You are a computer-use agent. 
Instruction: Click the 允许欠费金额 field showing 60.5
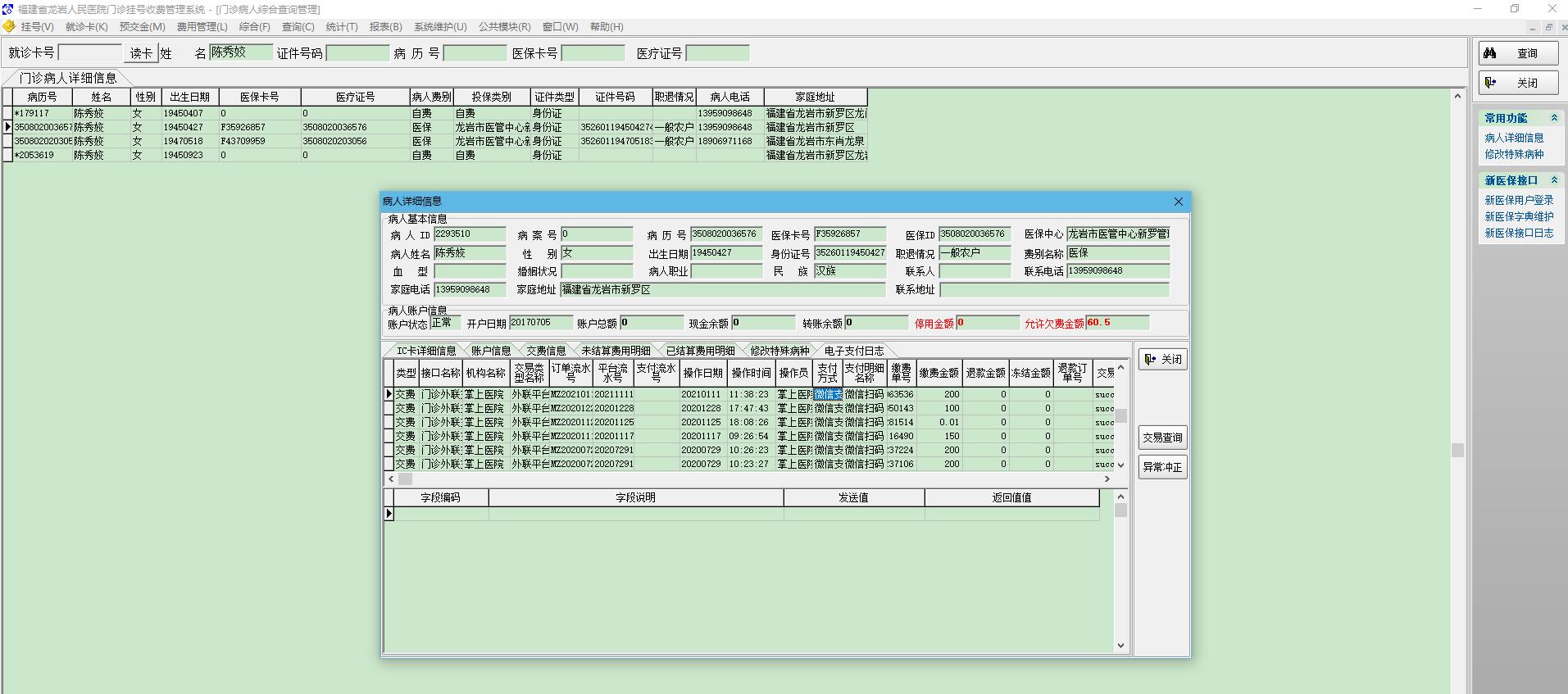pos(1117,323)
